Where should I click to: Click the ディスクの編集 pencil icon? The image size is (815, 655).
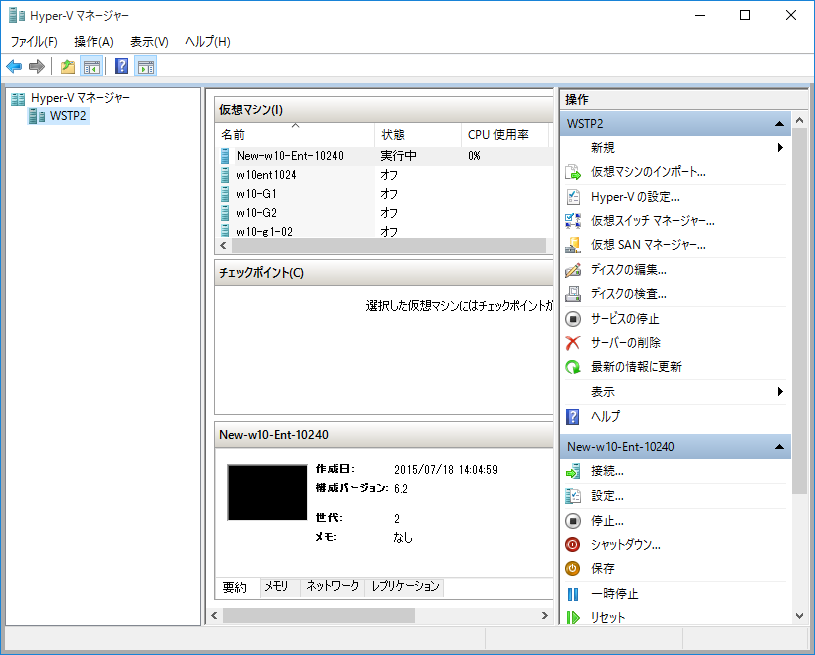[573, 270]
